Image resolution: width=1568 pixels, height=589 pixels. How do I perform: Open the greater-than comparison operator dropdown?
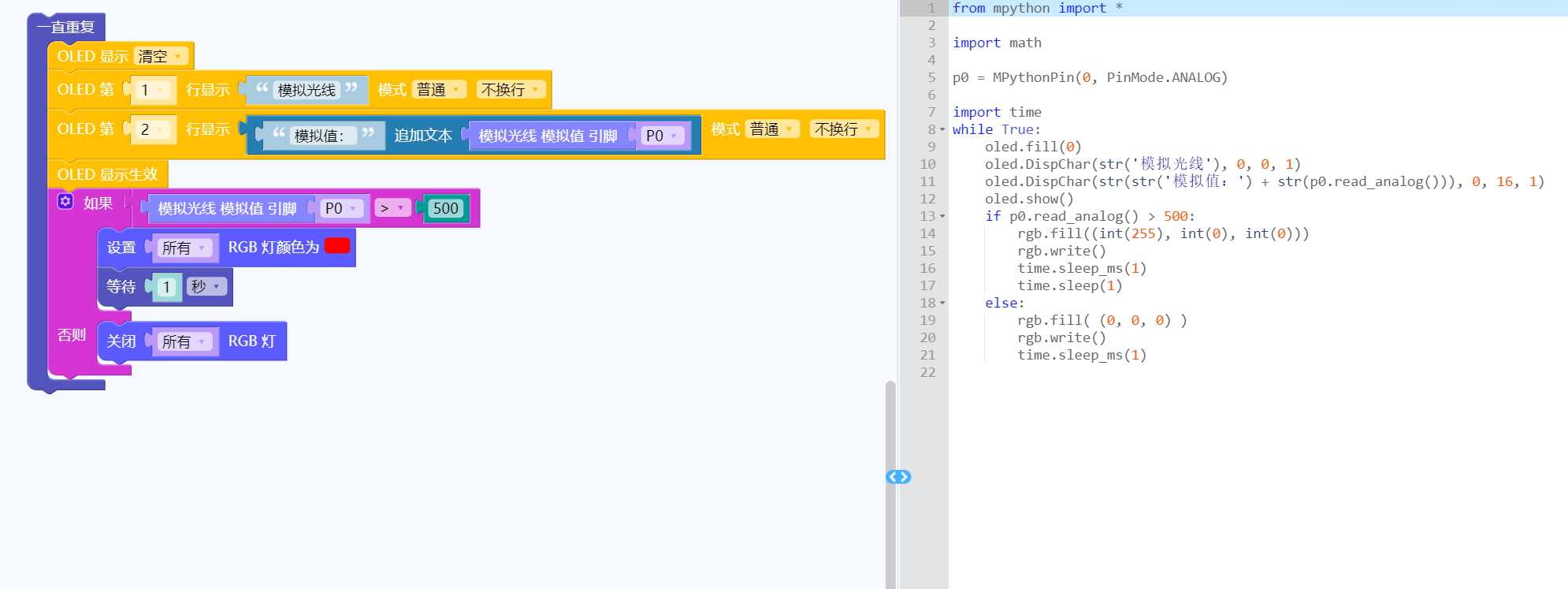coord(392,208)
